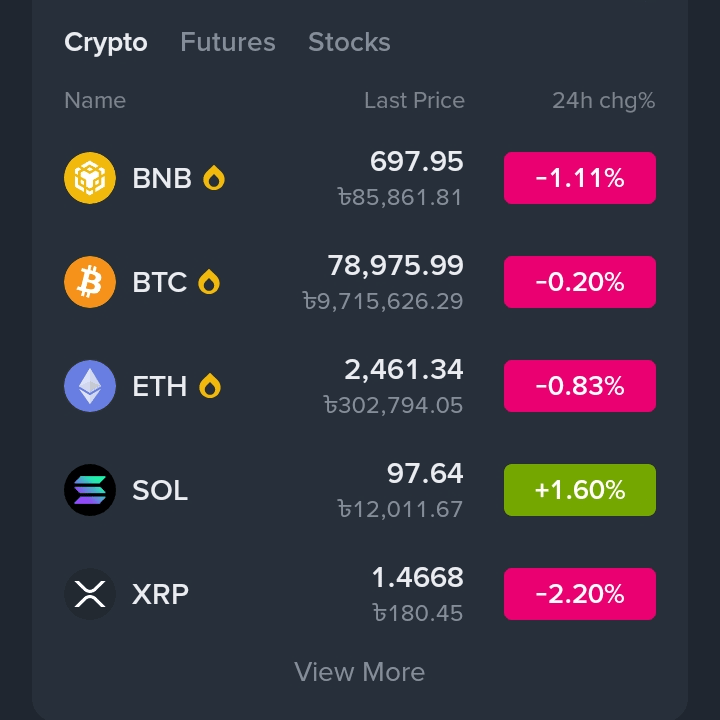The width and height of the screenshot is (720, 720).
Task: Click the flame hot icon beside BTC
Action: pyautogui.click(x=209, y=281)
